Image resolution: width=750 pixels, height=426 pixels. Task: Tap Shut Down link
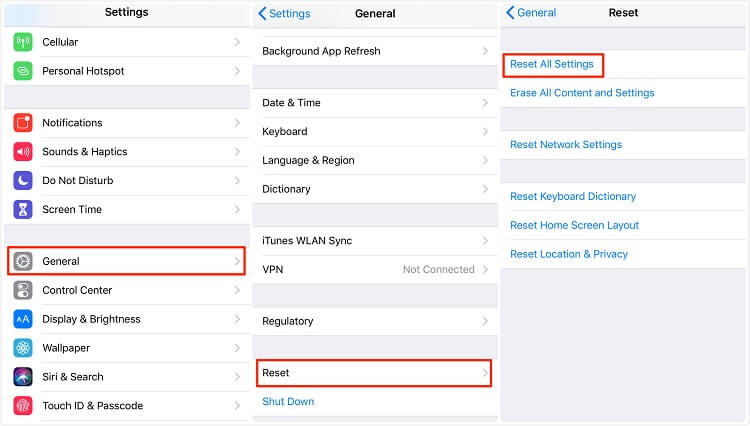[288, 402]
